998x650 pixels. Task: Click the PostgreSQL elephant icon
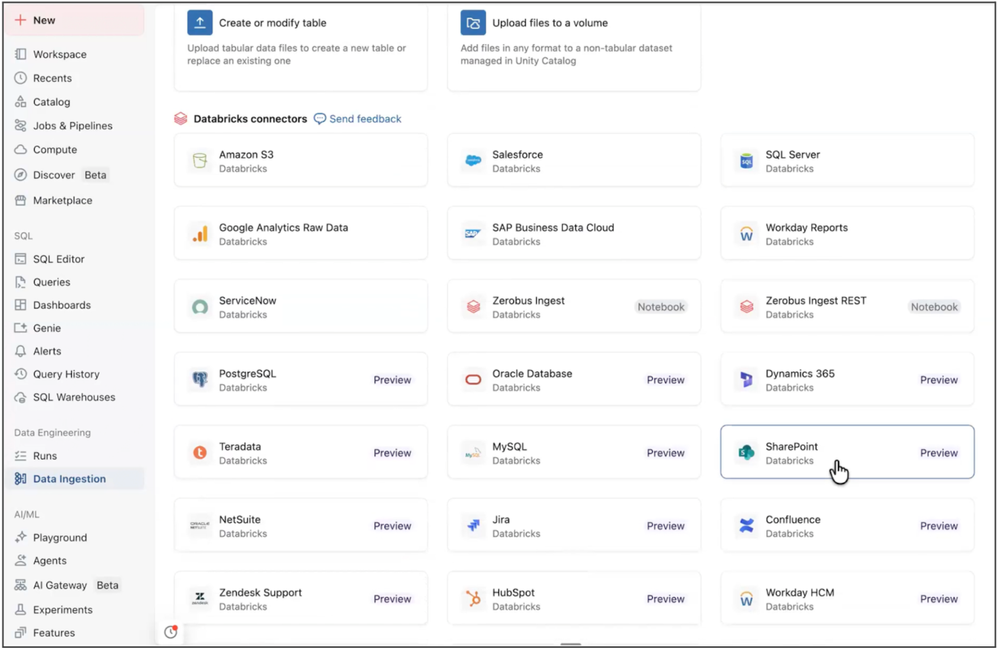[200, 380]
